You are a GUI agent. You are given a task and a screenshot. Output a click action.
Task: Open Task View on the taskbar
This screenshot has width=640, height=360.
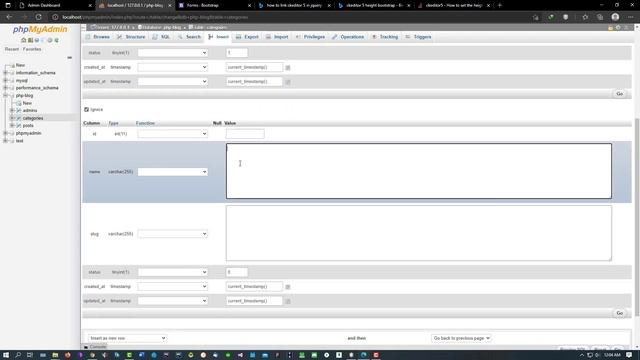[x=30, y=355]
